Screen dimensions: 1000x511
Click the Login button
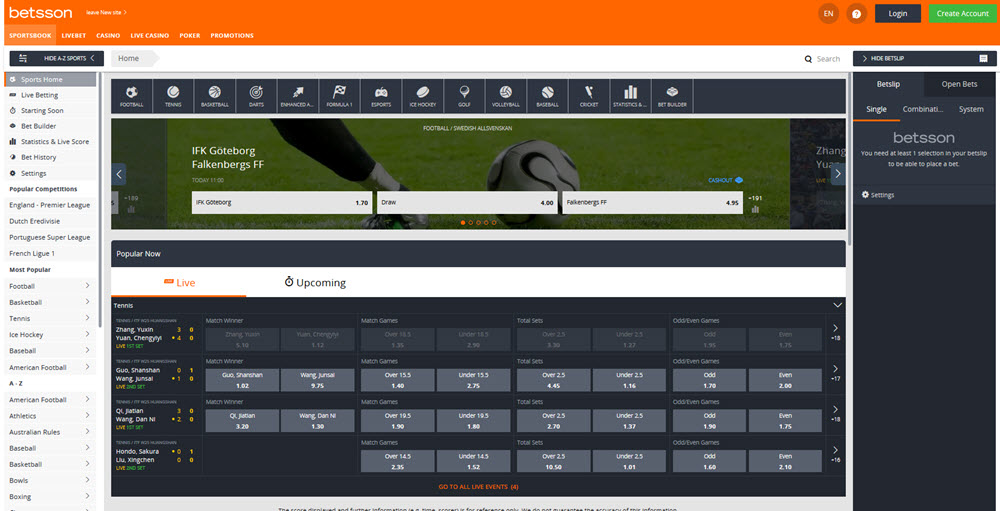point(897,13)
